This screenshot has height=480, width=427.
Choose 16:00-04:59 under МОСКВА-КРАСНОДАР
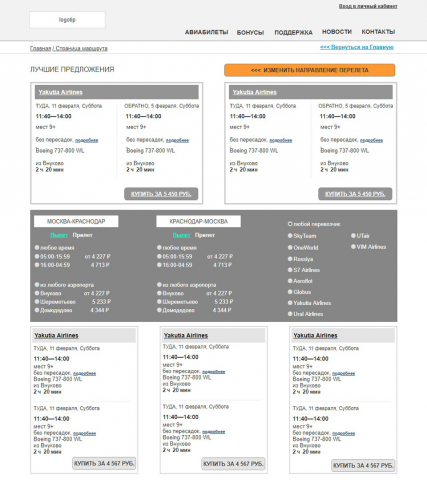tap(52, 265)
